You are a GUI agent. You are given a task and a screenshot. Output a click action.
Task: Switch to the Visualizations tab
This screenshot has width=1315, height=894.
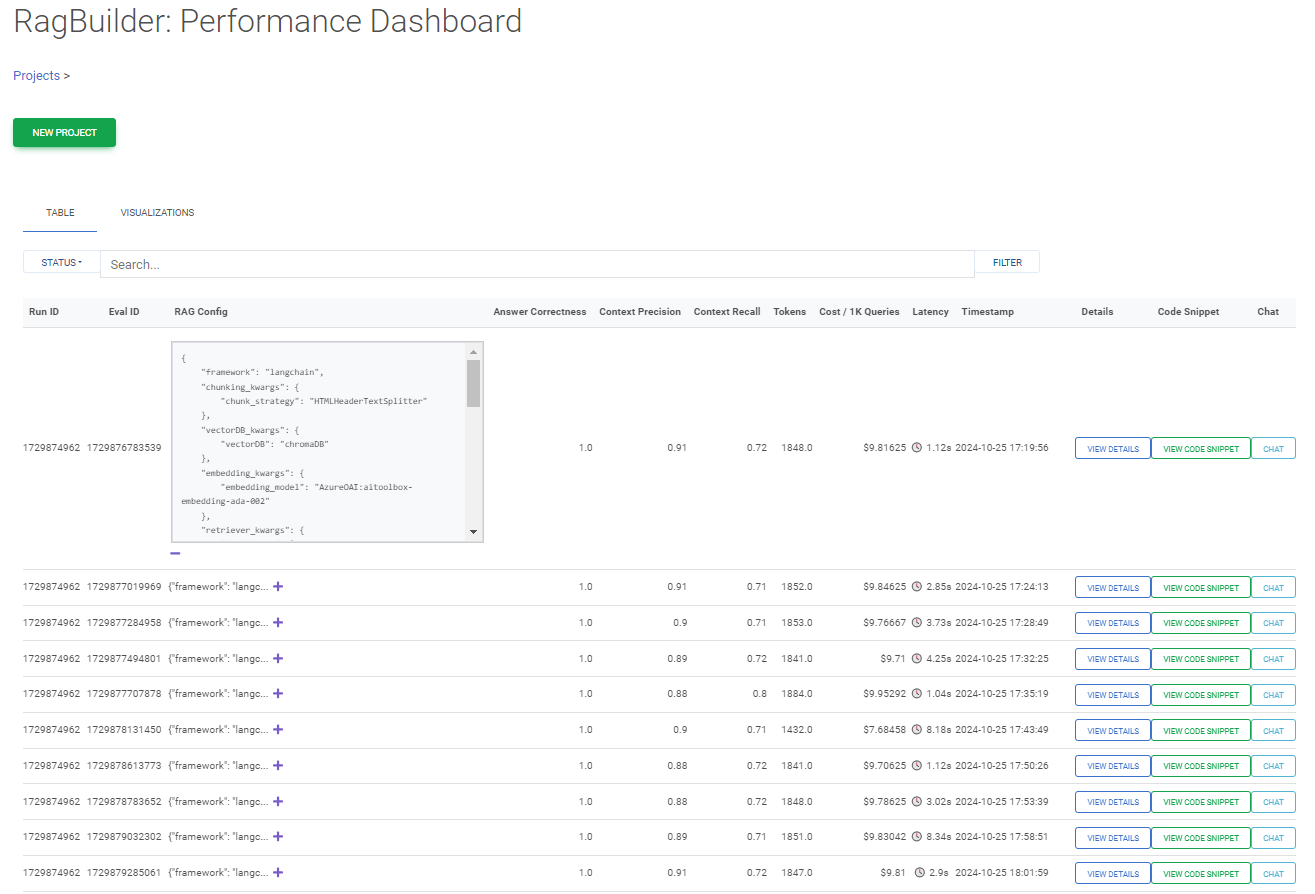tap(157, 213)
